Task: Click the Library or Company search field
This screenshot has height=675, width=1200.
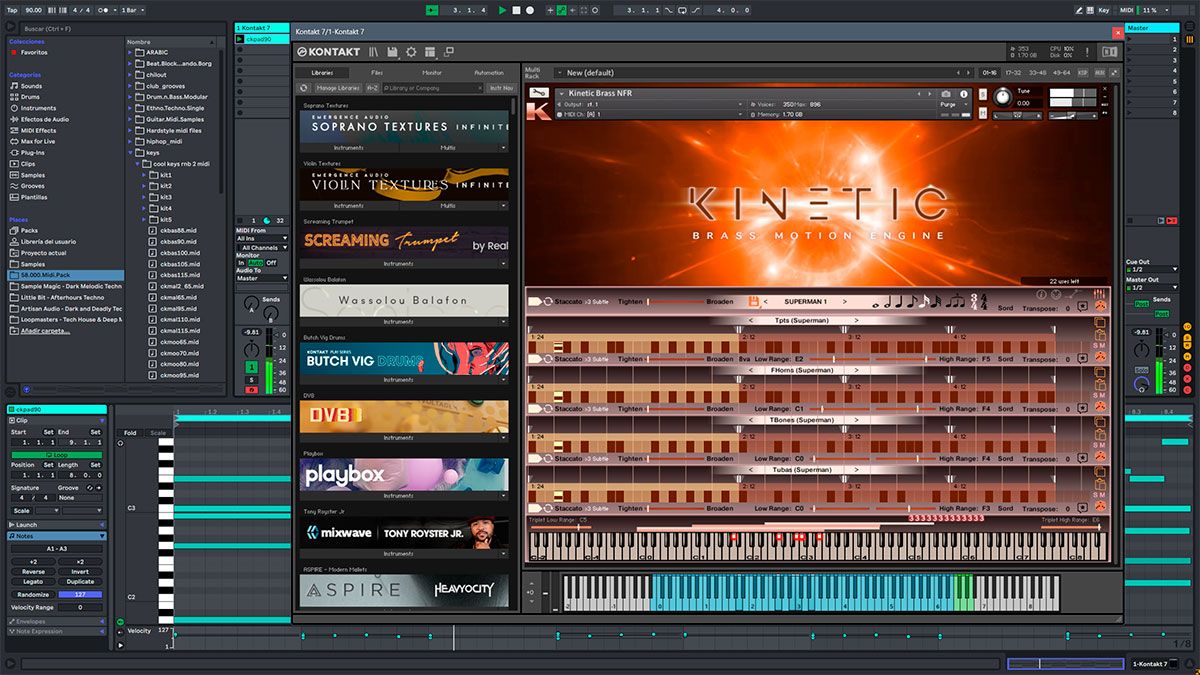Action: (433, 88)
